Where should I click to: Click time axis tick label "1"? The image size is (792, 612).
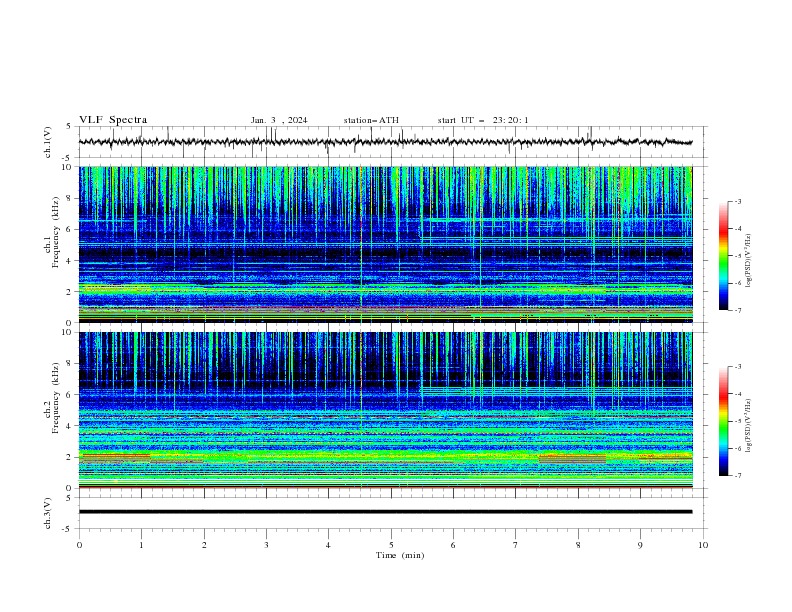pyautogui.click(x=141, y=545)
